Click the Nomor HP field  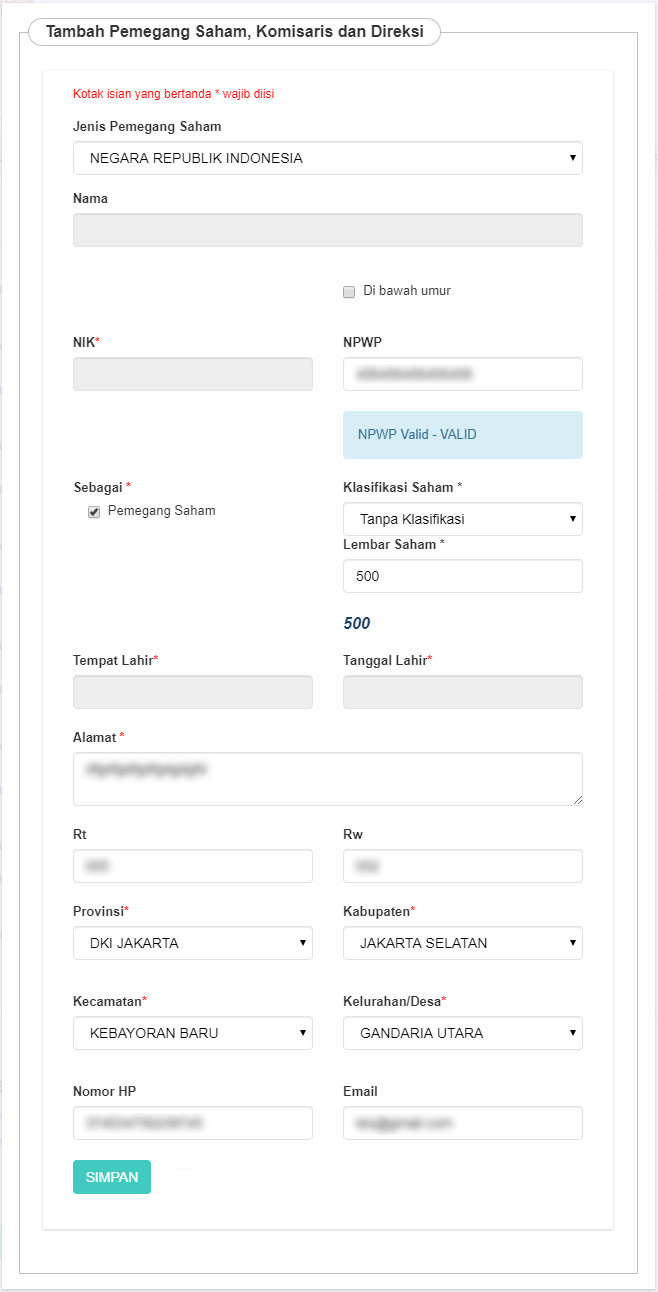192,1123
